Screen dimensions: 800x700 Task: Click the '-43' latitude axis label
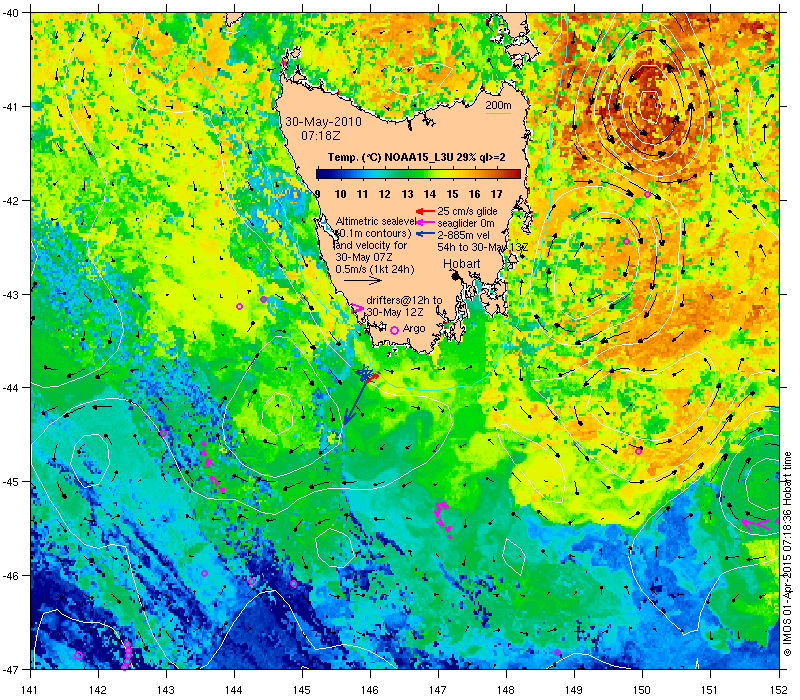click(10, 294)
